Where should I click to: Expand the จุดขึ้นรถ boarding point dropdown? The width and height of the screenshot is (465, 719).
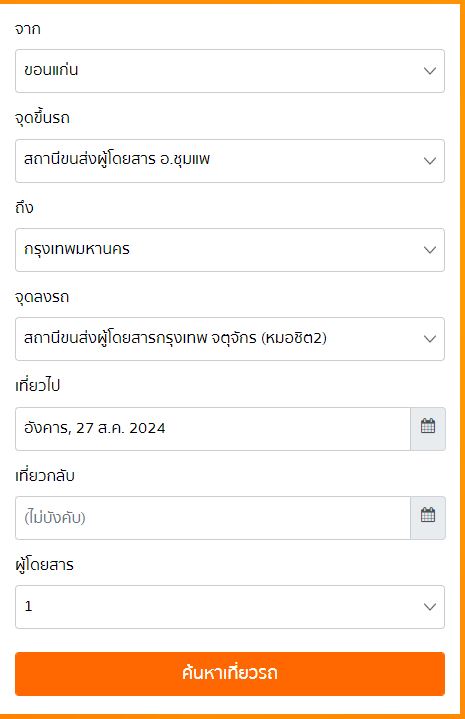[x=230, y=161]
